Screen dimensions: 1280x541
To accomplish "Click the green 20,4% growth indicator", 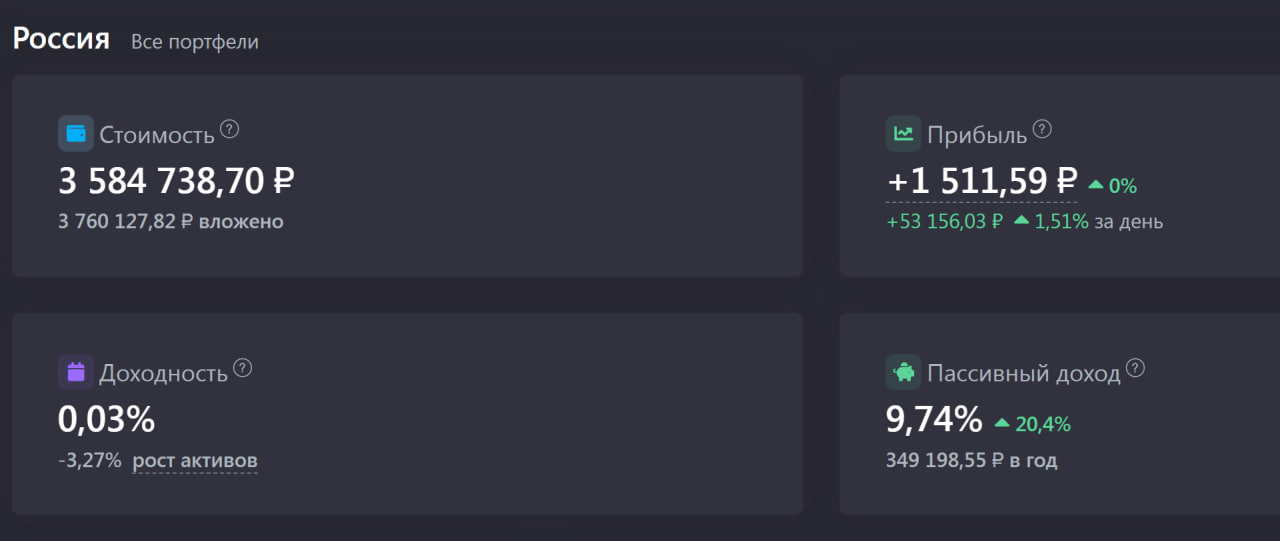I will [x=1033, y=424].
